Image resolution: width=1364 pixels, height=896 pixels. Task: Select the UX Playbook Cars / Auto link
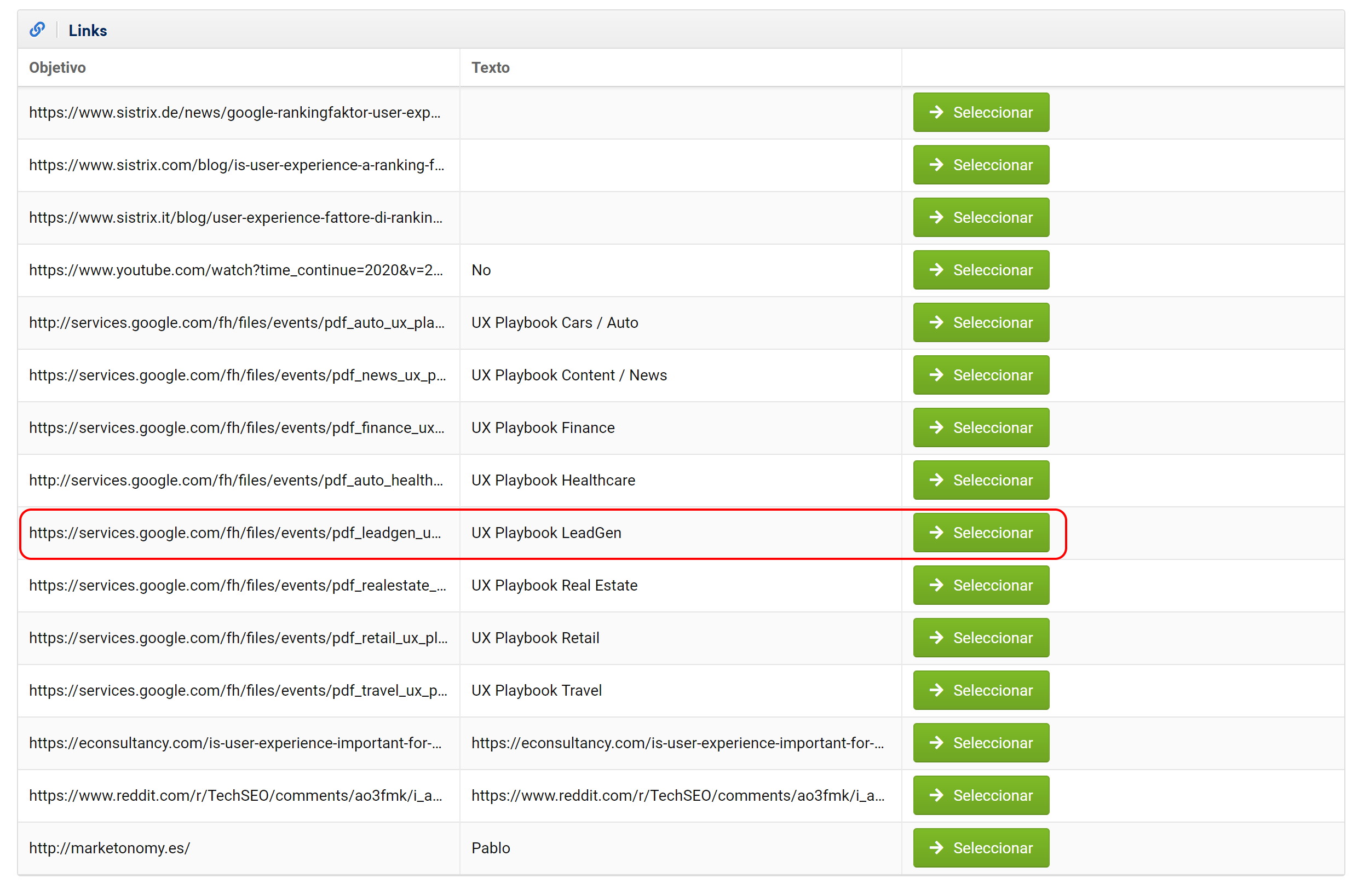pyautogui.click(x=981, y=322)
